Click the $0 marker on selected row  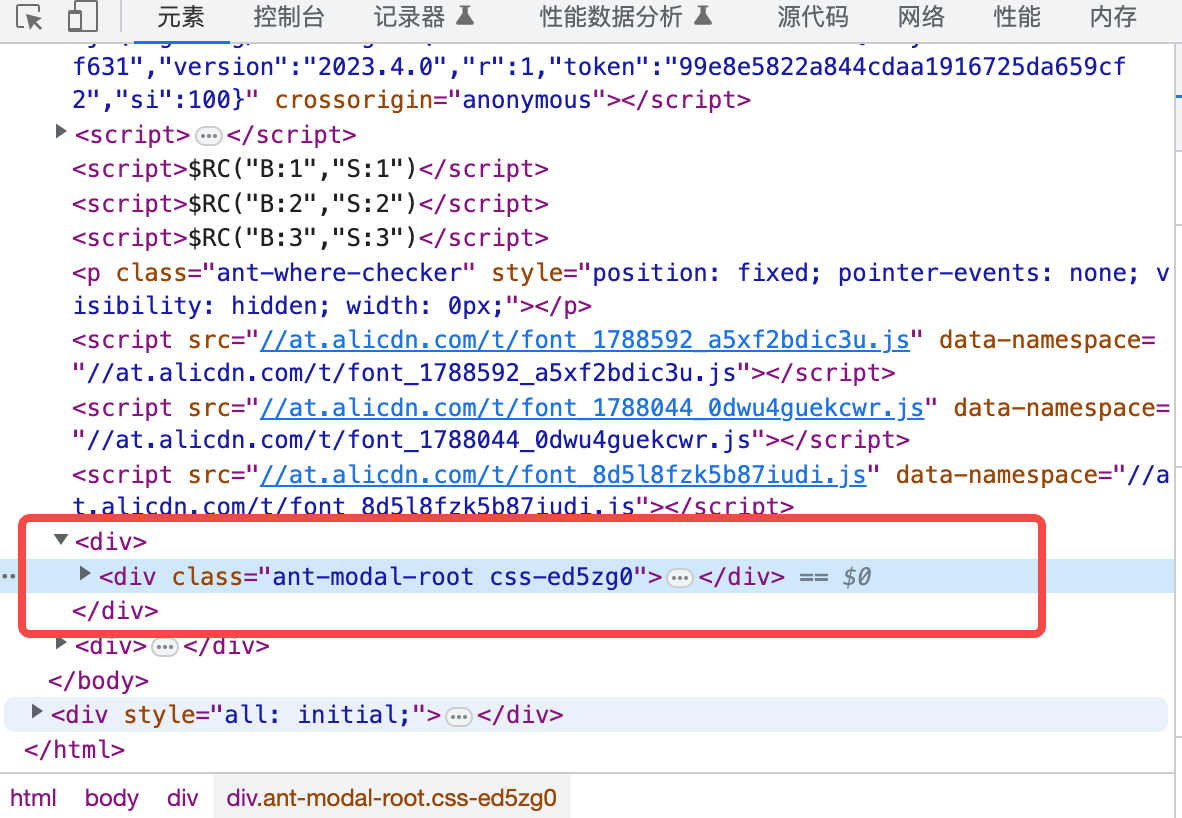click(856, 577)
